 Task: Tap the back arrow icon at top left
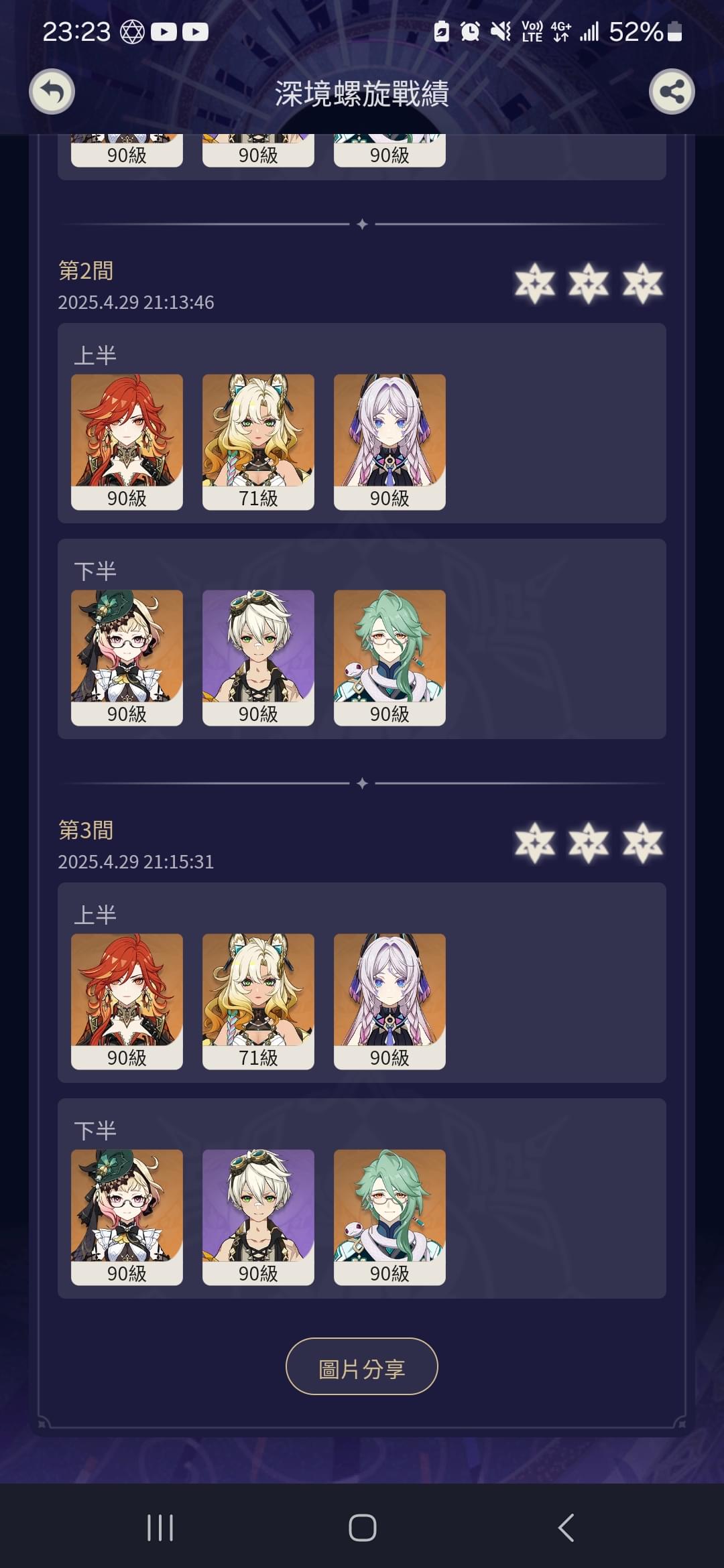point(52,91)
